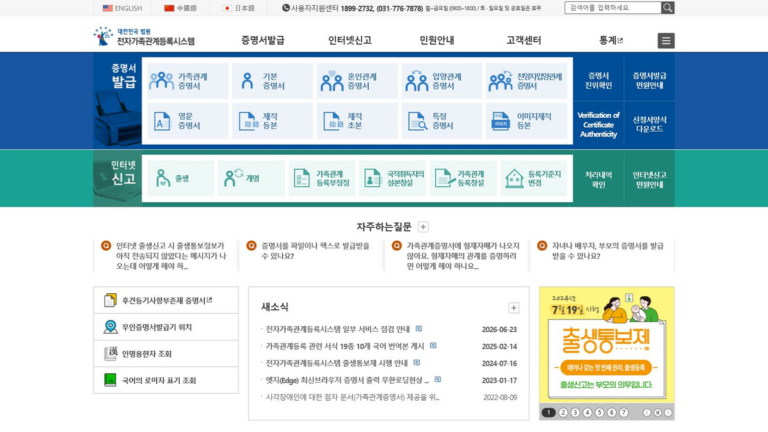
Task: Focus the search keyword input field
Action: point(613,7)
